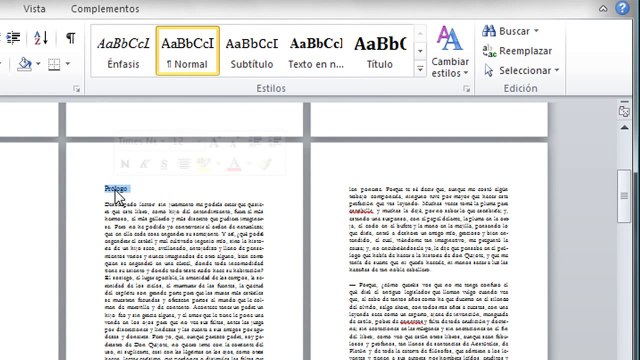Click italic (K) in the mini toolbar

coord(144,164)
